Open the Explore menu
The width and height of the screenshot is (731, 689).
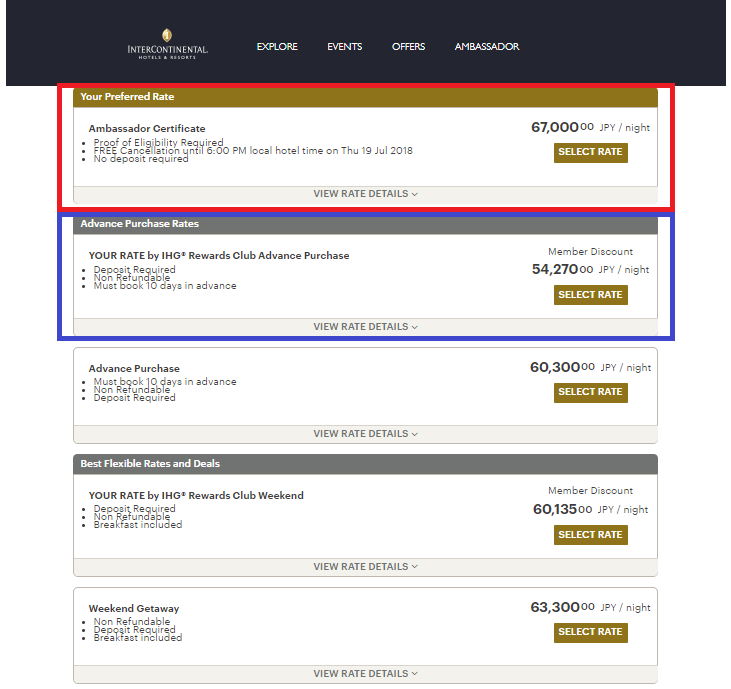277,47
